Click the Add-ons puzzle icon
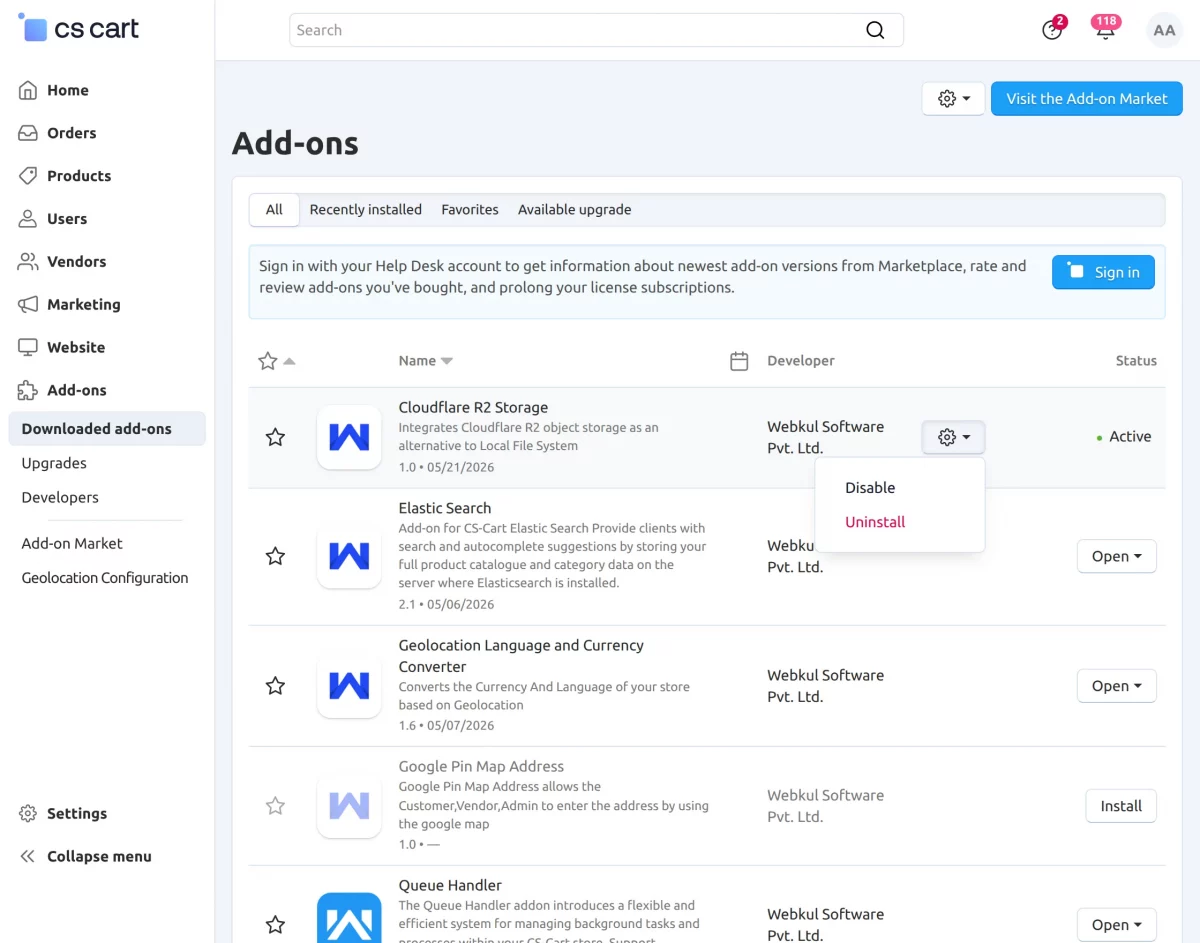The height and width of the screenshot is (943, 1200). [x=28, y=391]
